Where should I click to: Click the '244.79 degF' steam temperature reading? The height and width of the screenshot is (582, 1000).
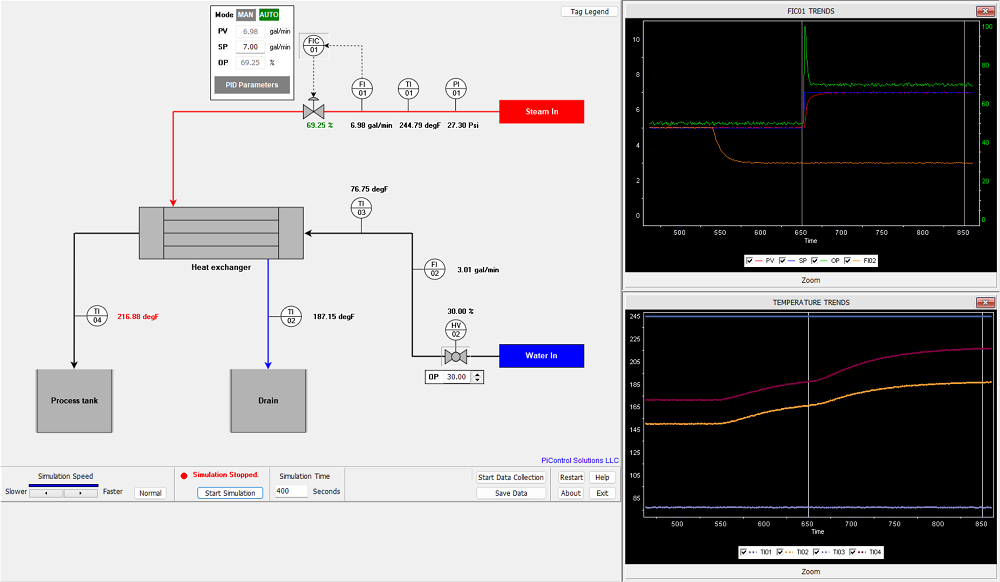(420, 125)
